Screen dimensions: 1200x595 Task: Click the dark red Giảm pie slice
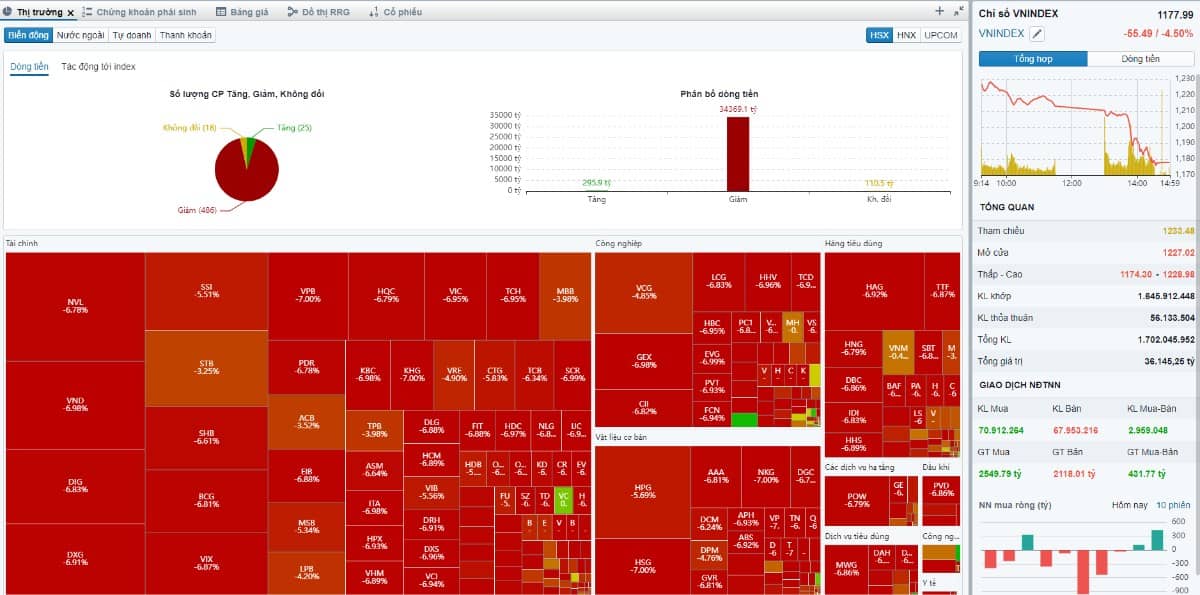(x=246, y=174)
